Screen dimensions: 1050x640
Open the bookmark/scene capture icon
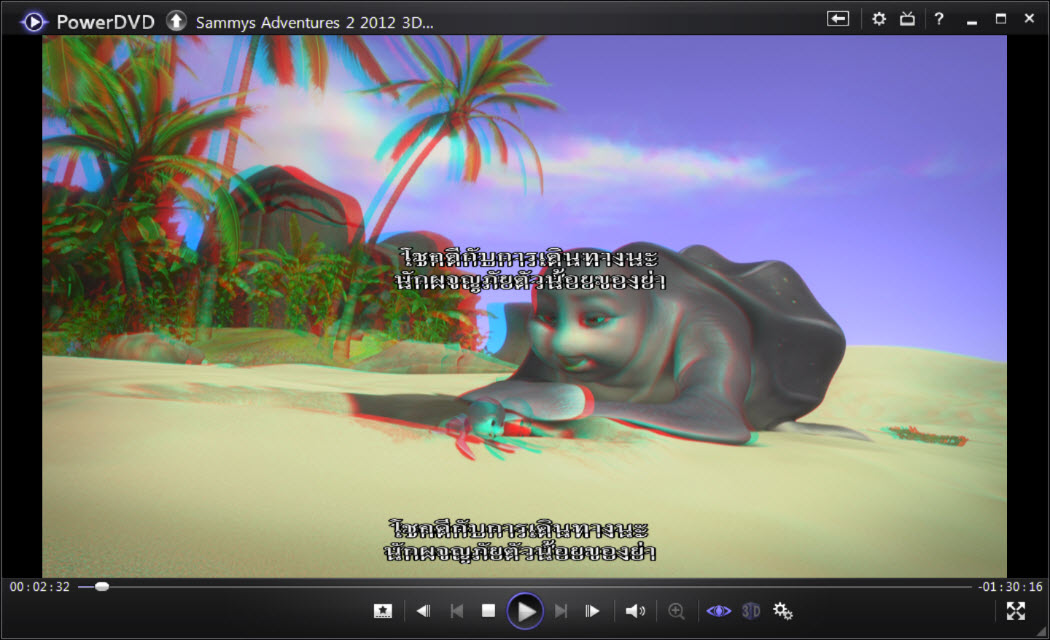382,611
